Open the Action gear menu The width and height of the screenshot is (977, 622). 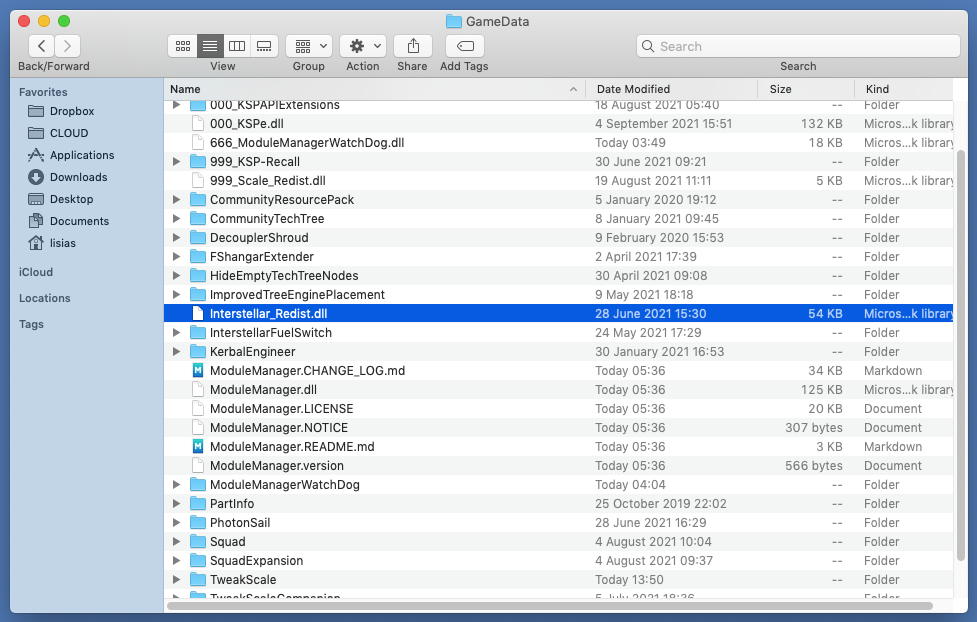click(363, 46)
